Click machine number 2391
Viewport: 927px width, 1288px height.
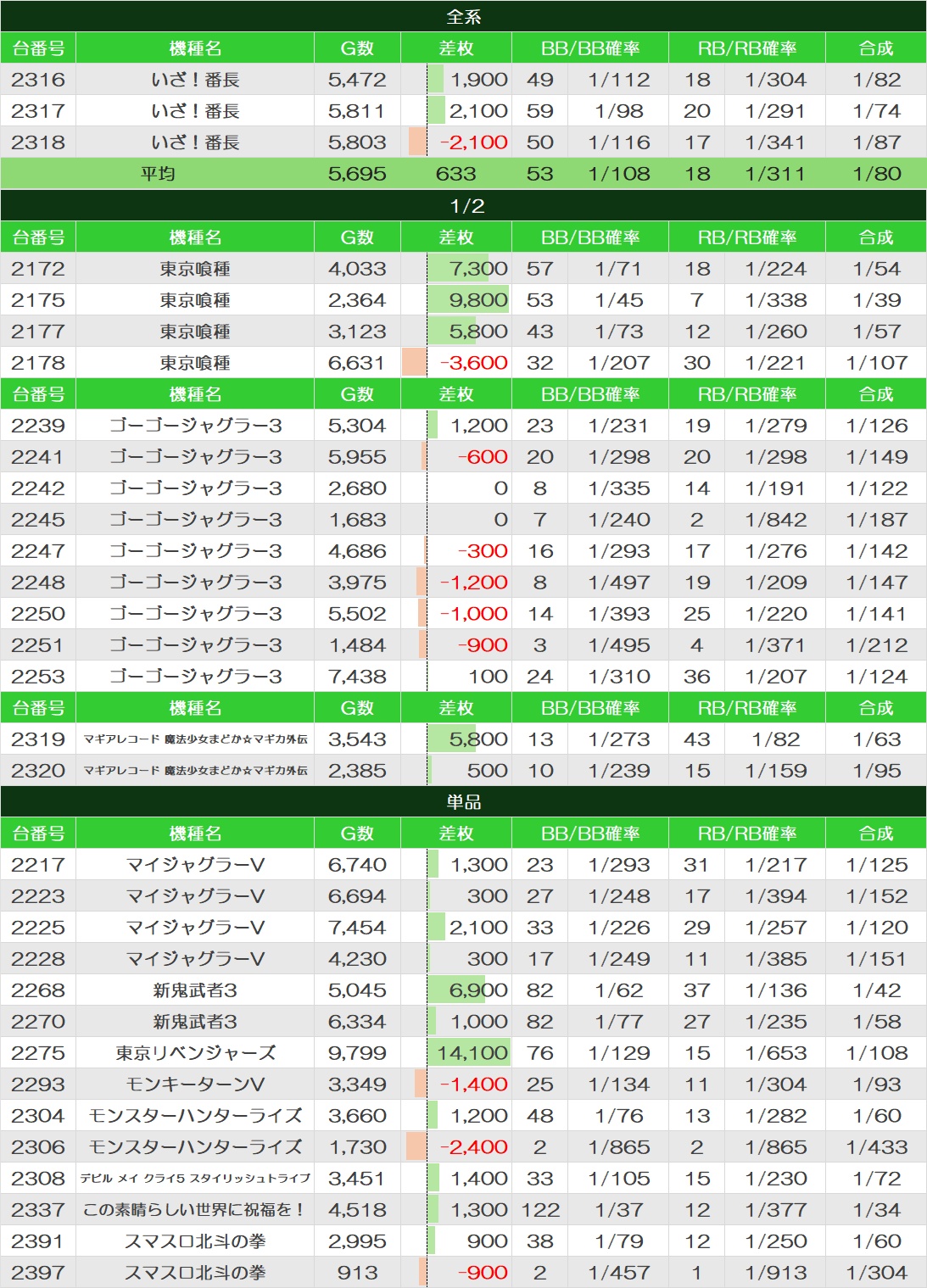(x=38, y=1241)
